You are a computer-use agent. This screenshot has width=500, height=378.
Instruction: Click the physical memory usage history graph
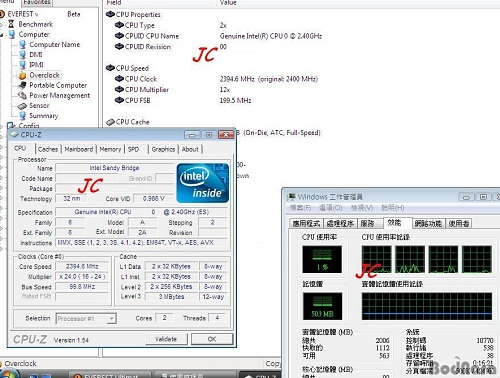(427, 306)
